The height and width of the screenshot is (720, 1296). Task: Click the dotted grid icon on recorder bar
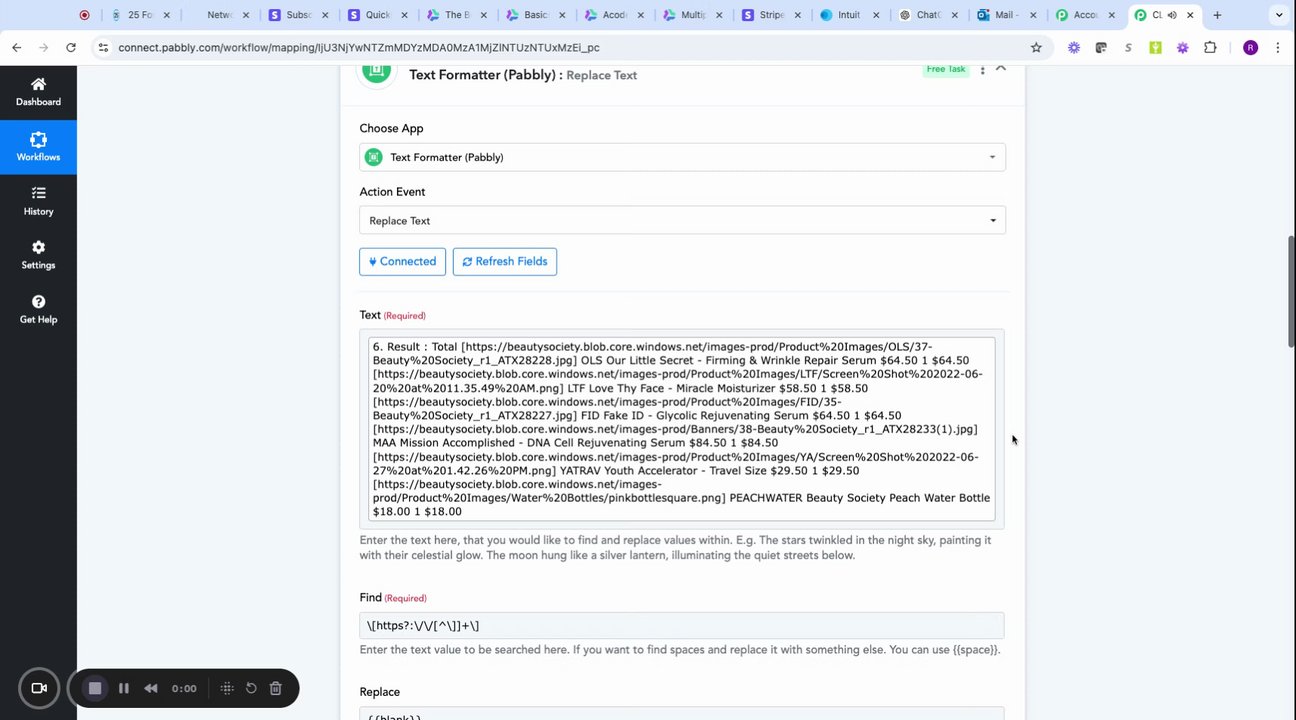coord(227,688)
